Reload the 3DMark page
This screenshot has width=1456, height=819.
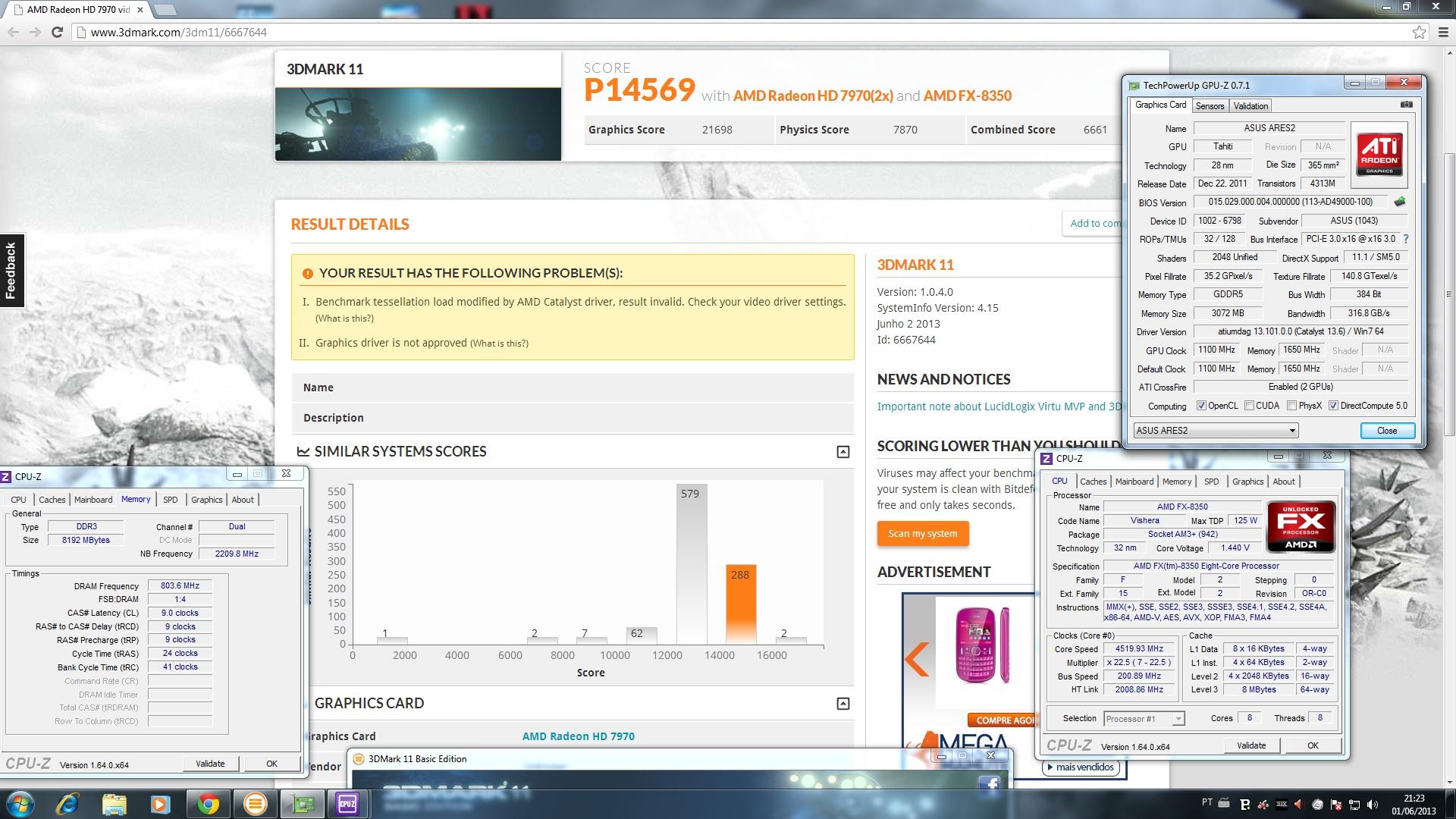tap(57, 32)
